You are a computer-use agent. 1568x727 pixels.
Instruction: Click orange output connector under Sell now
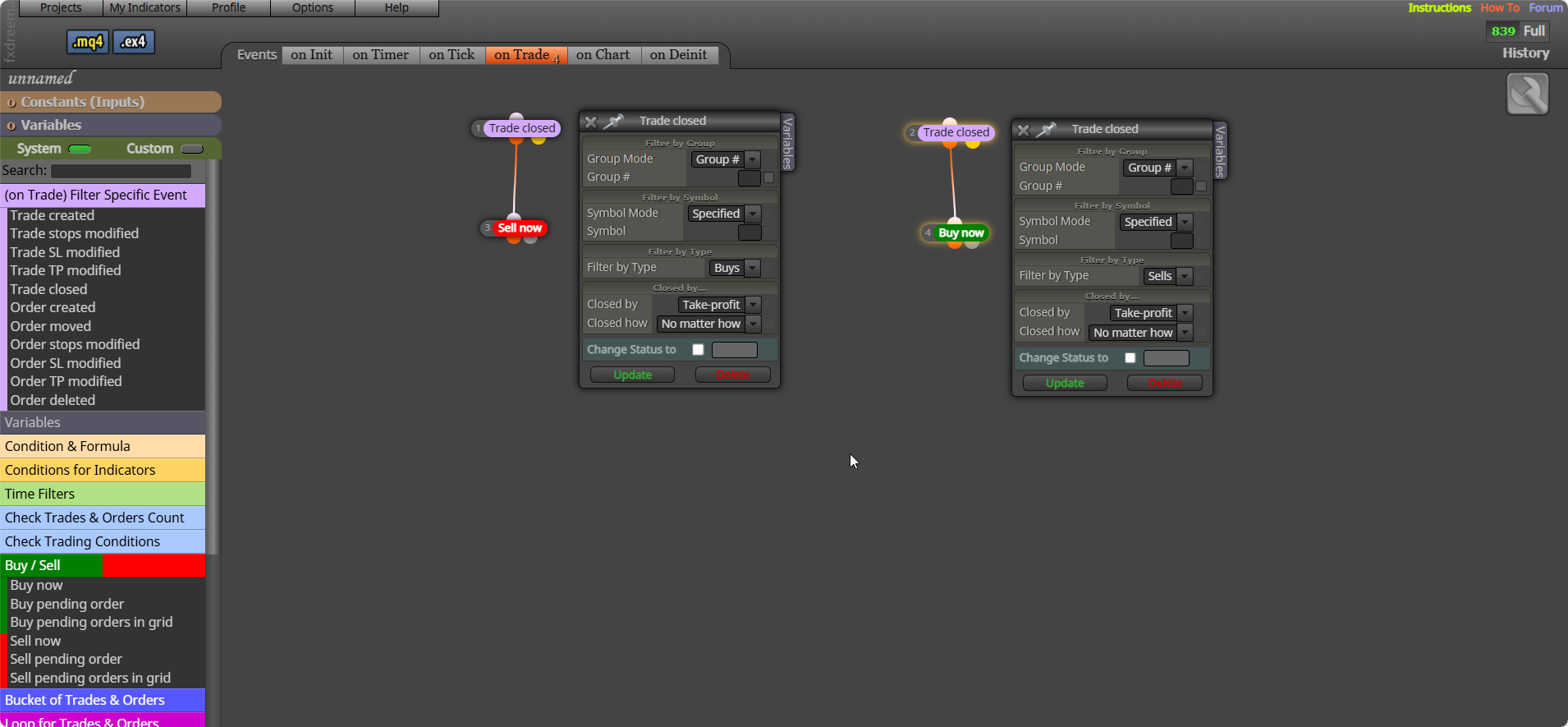coord(514,239)
